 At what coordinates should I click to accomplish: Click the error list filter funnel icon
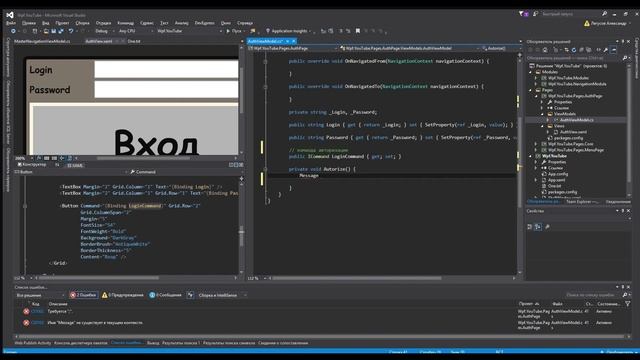(x=627, y=304)
